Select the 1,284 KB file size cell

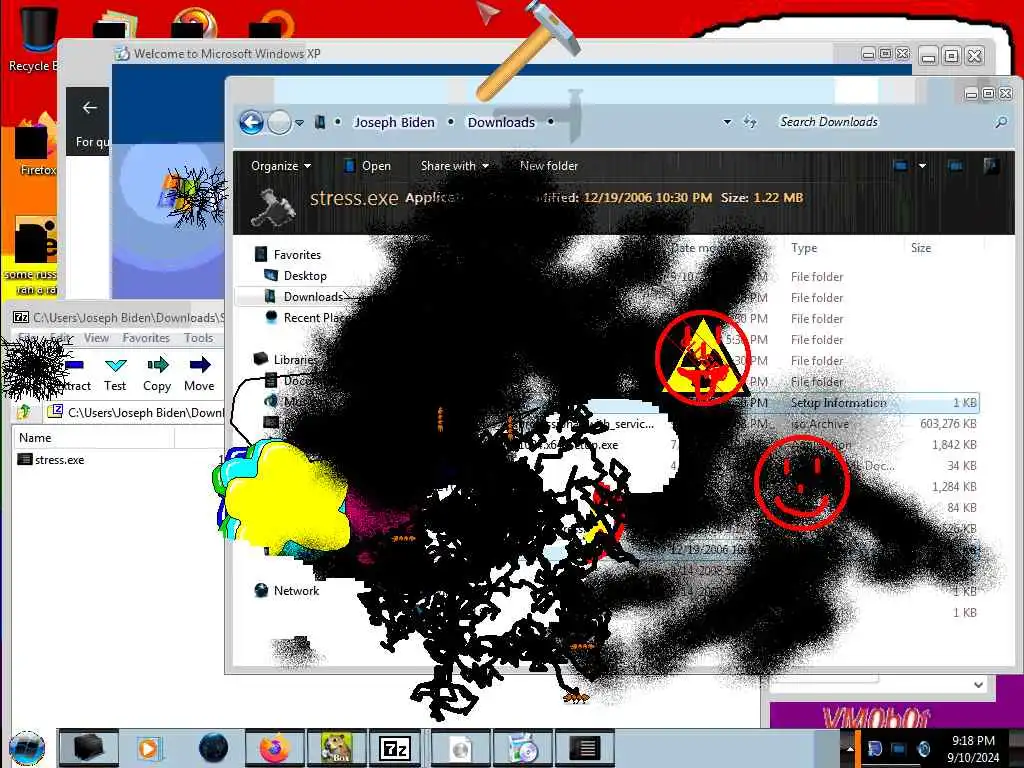pos(954,487)
